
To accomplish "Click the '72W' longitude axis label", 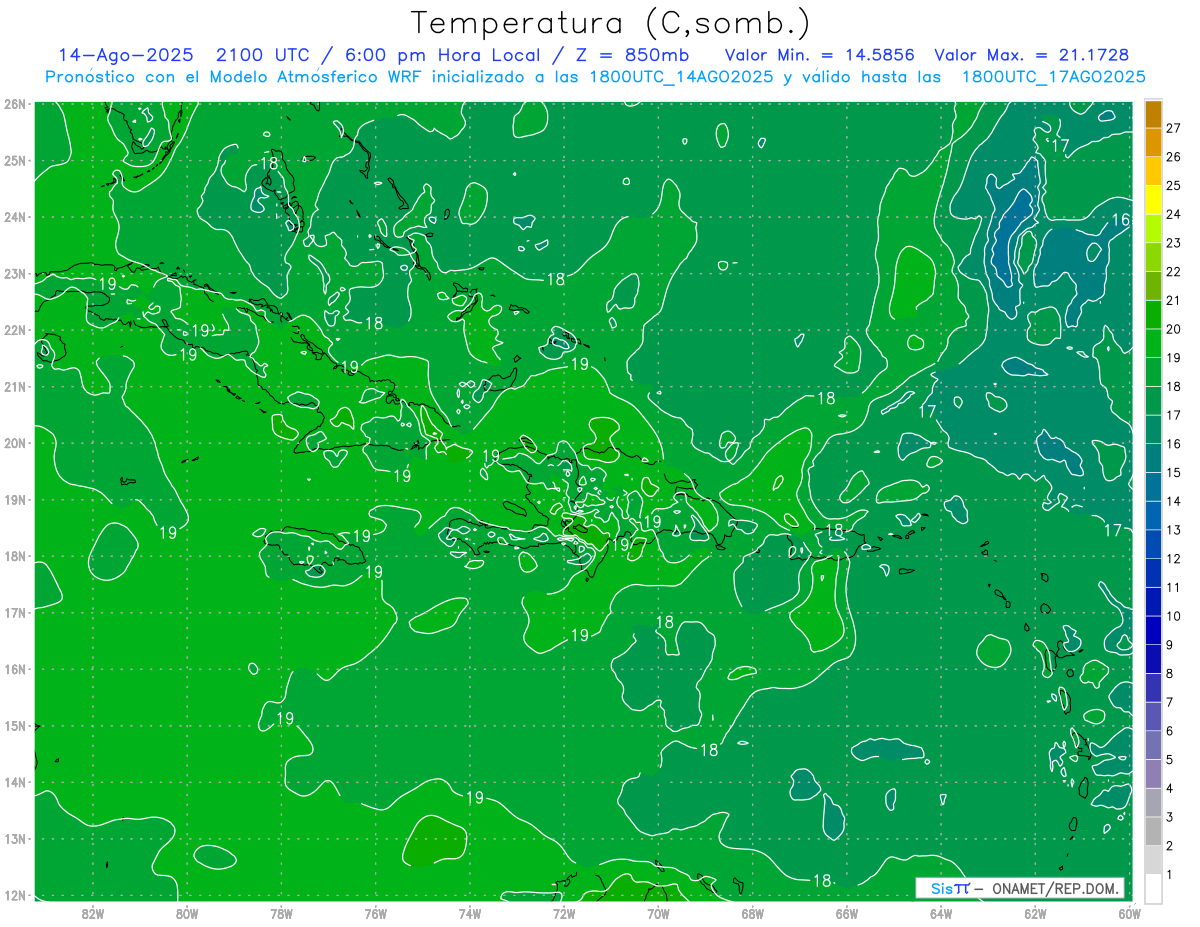I will coord(564,913).
